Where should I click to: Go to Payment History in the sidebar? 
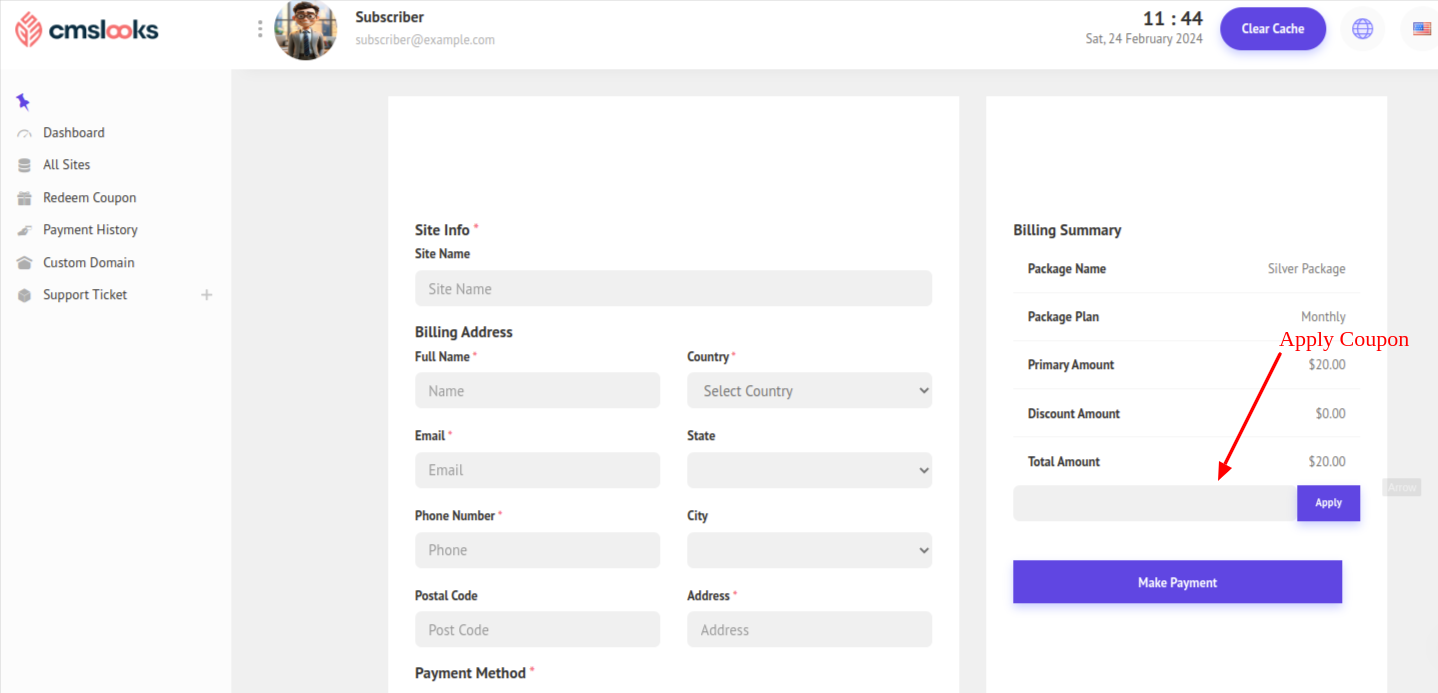point(90,230)
